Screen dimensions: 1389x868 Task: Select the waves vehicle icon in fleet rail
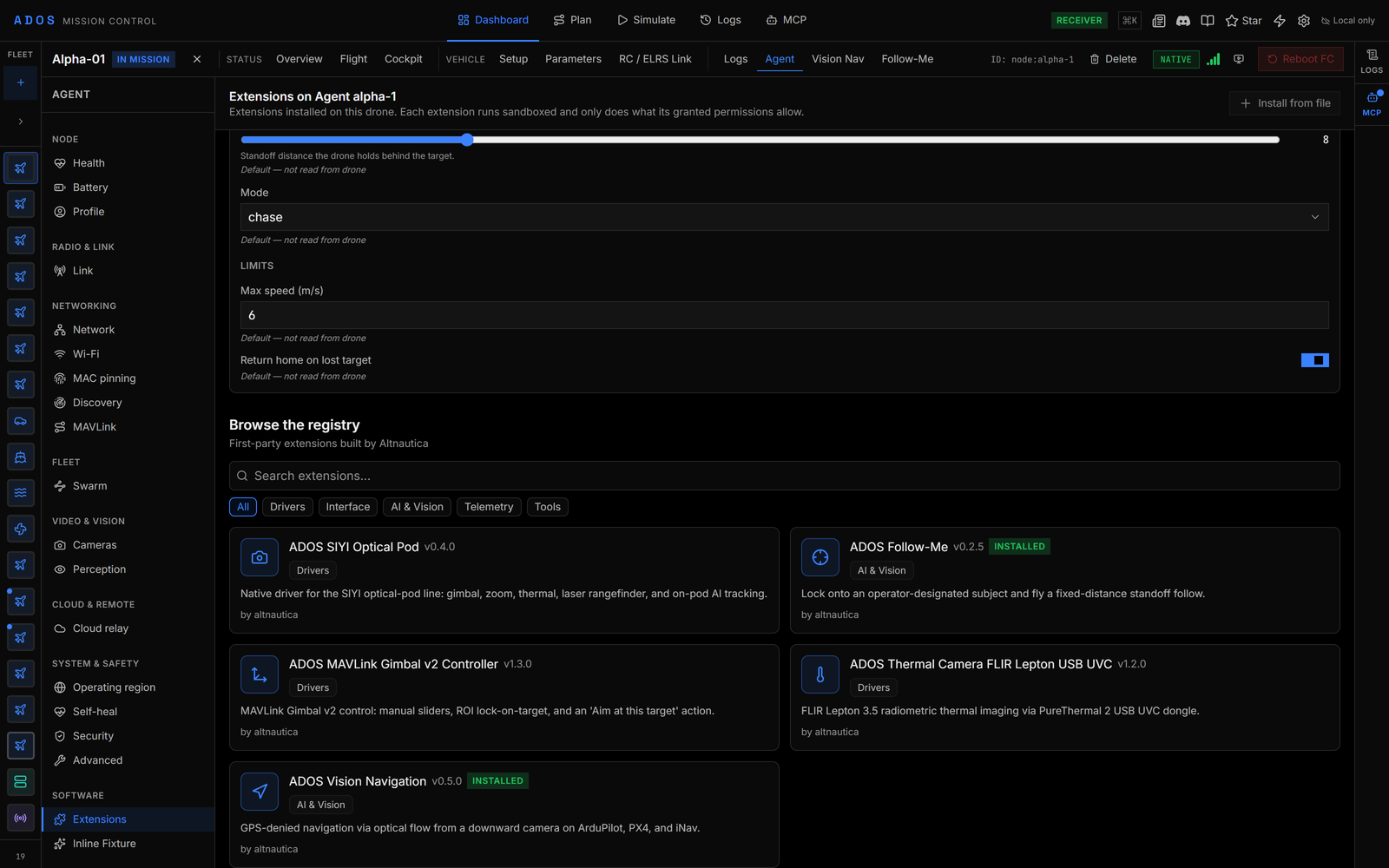(x=21, y=492)
